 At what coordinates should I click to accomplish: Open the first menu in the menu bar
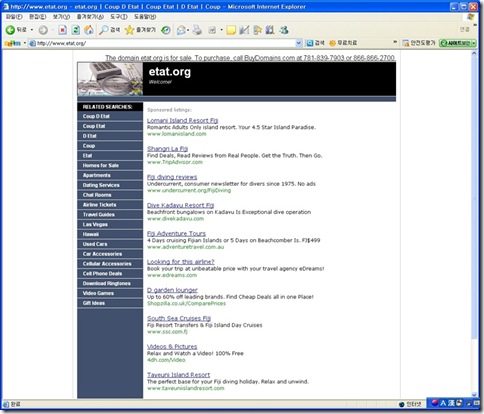(14, 17)
